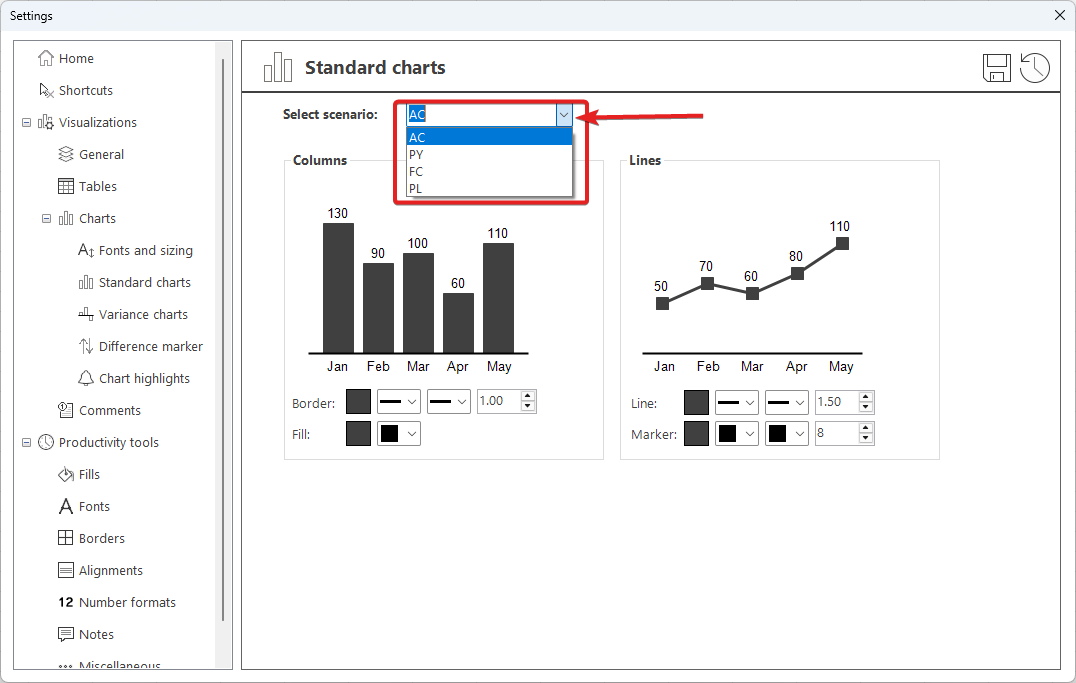Collapse the Visualizations tree node
1076x683 pixels.
[26, 122]
